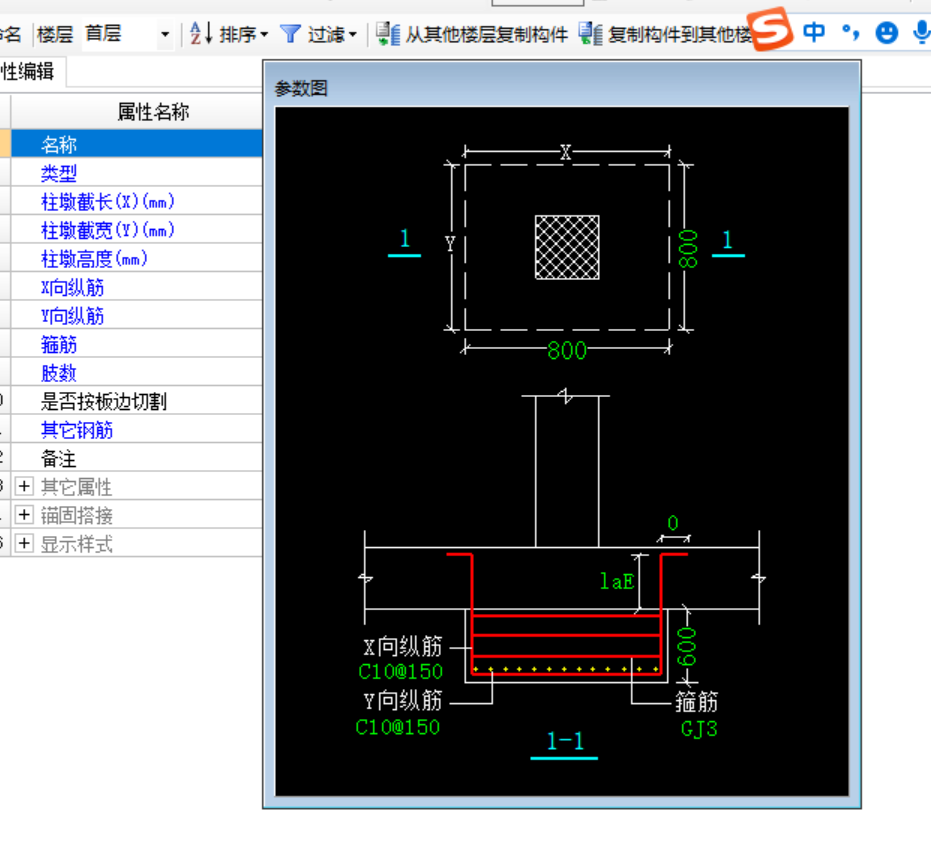The height and width of the screenshot is (863, 931).
Task: Select the 属性编辑 tab
Action: 32,72
